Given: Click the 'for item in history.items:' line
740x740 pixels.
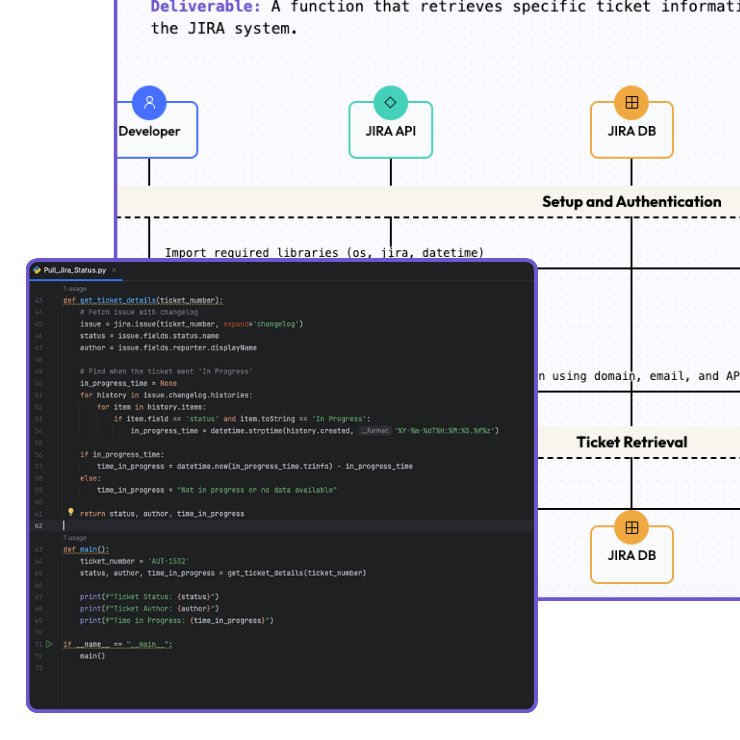Looking at the screenshot, I should 151,407.
